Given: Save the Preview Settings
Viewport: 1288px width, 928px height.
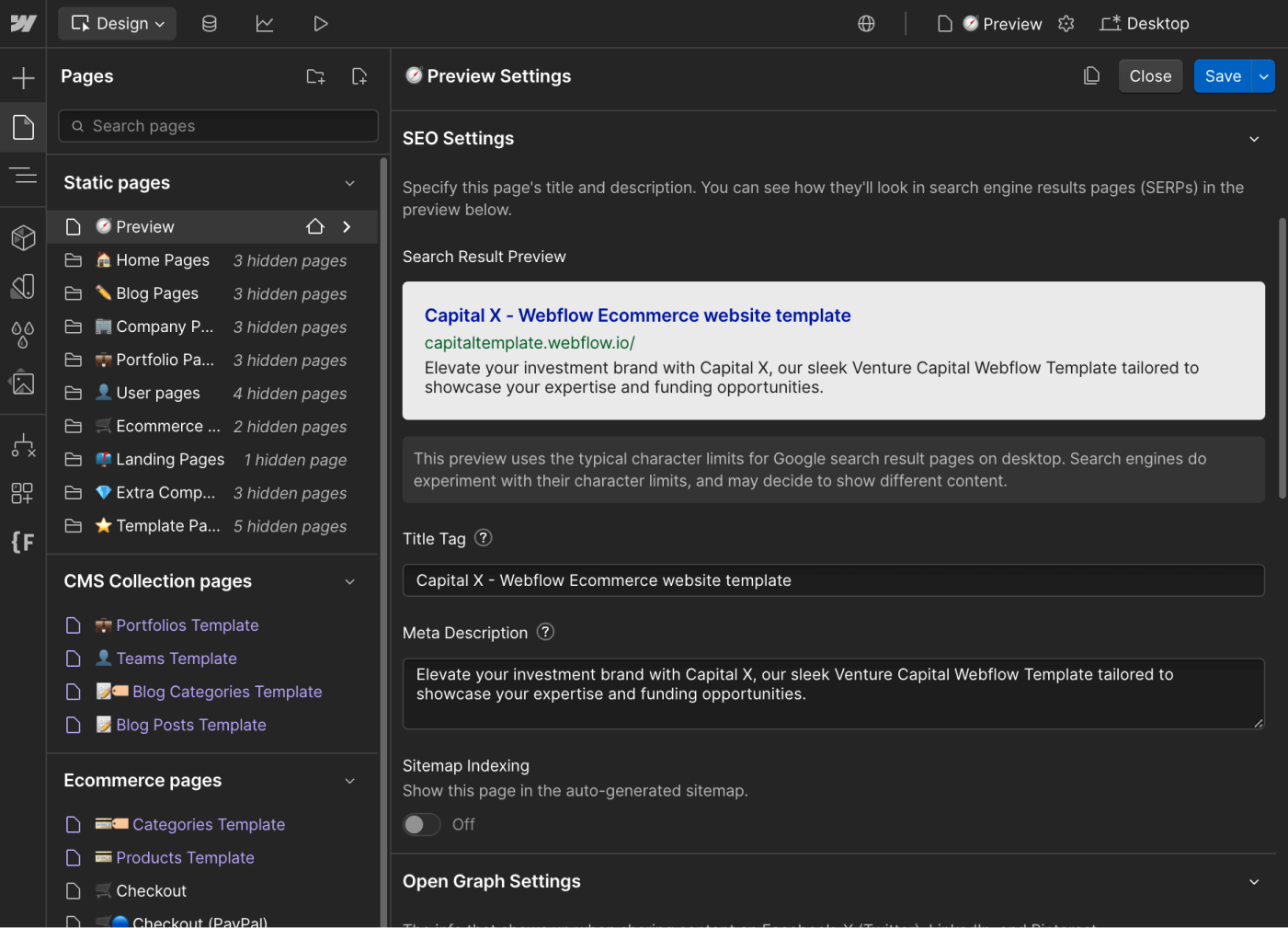Looking at the screenshot, I should (1223, 75).
